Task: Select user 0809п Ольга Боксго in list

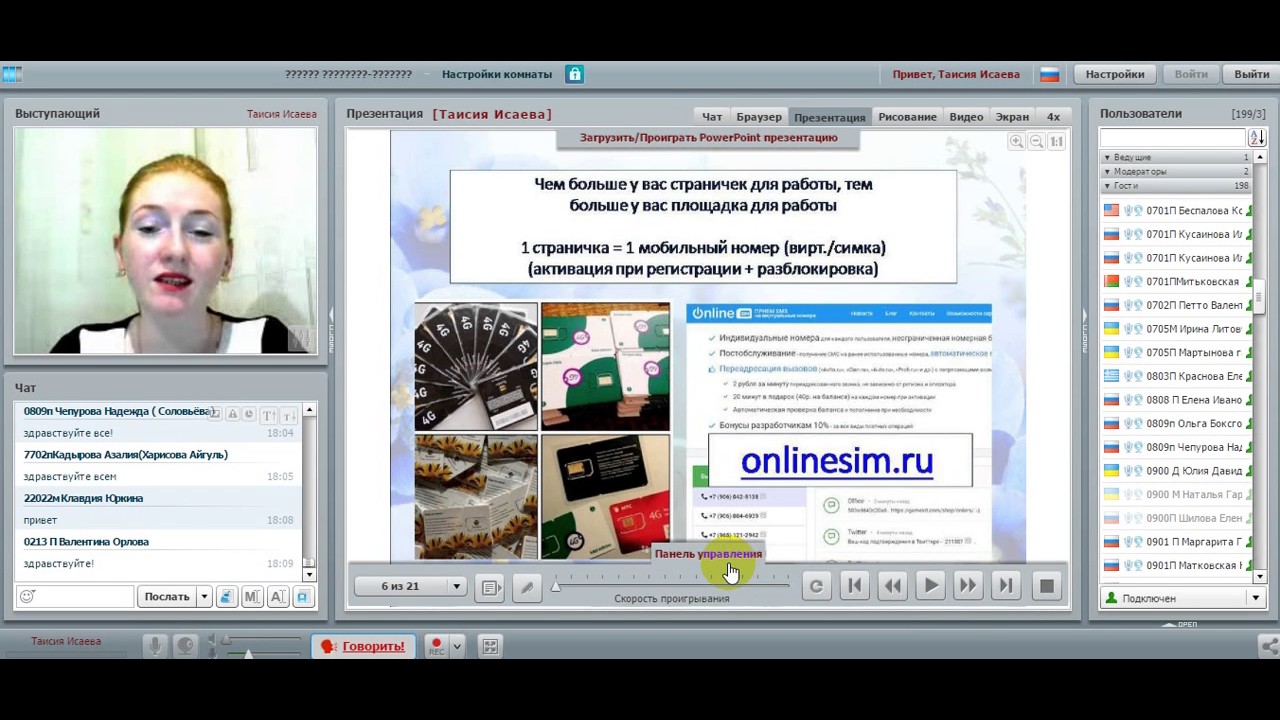Action: pos(1175,424)
